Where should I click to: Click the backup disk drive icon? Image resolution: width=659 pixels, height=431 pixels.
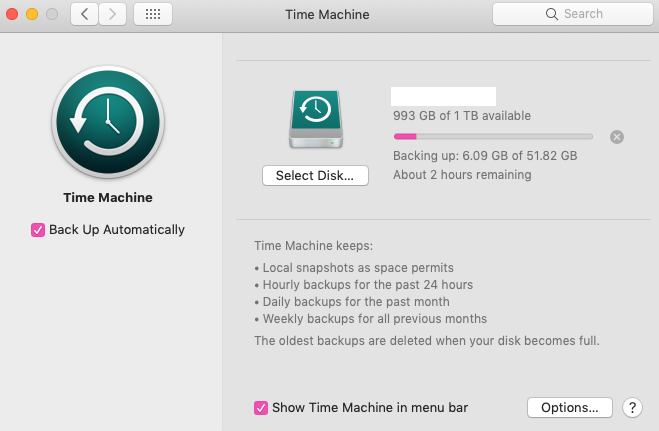coord(316,119)
